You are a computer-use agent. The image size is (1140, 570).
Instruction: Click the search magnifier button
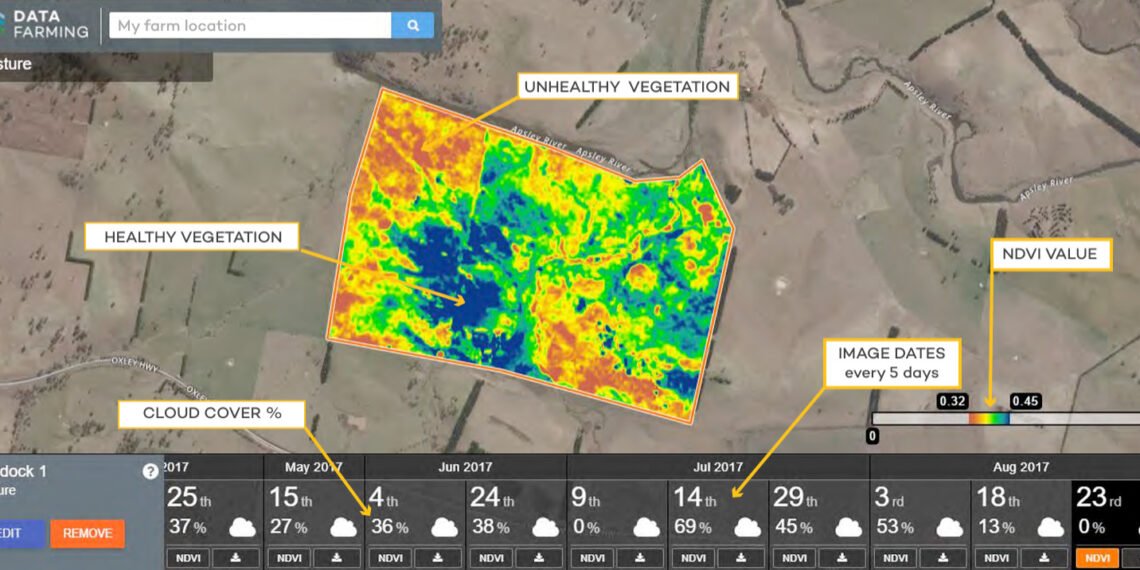click(412, 25)
